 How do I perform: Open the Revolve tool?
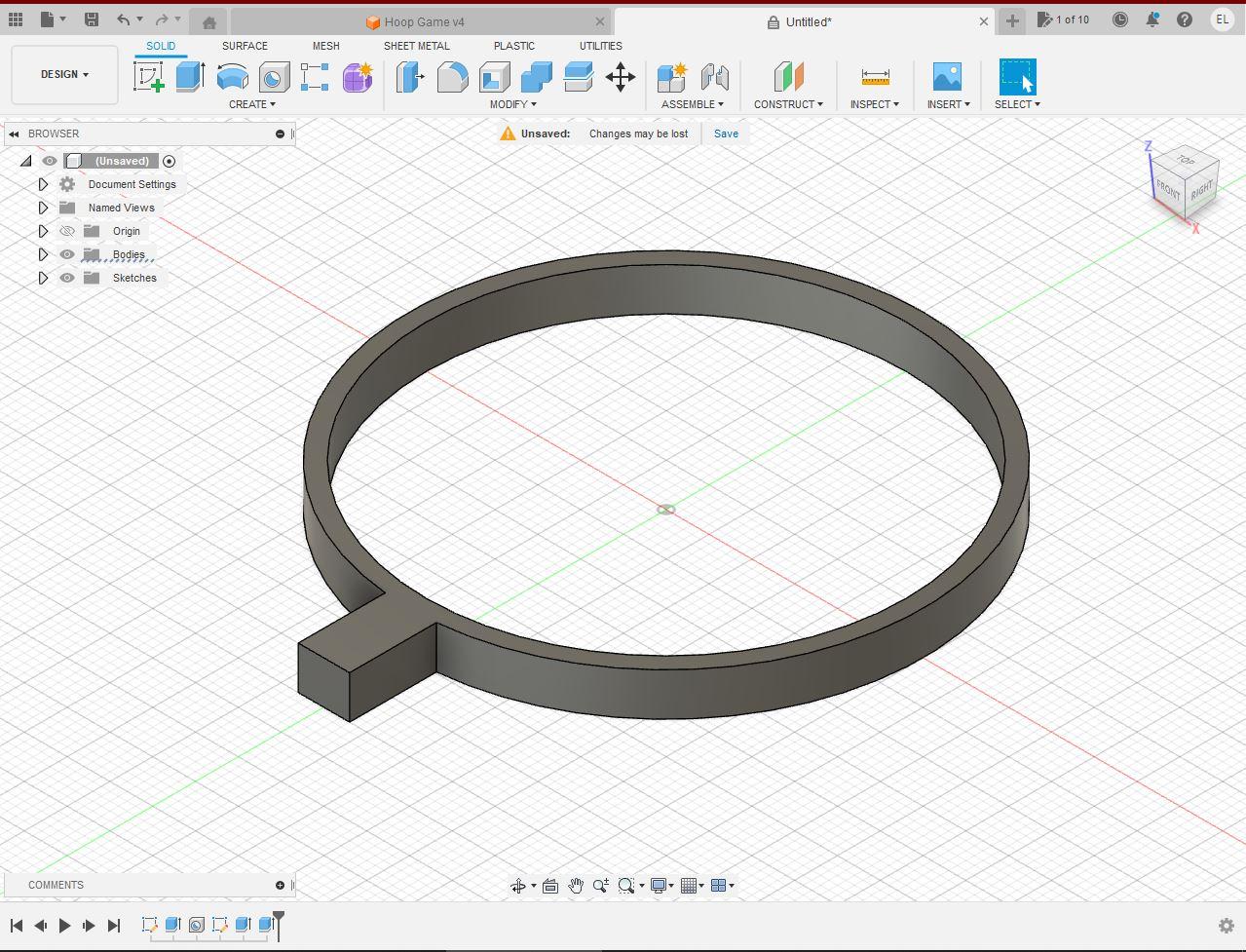click(x=232, y=77)
